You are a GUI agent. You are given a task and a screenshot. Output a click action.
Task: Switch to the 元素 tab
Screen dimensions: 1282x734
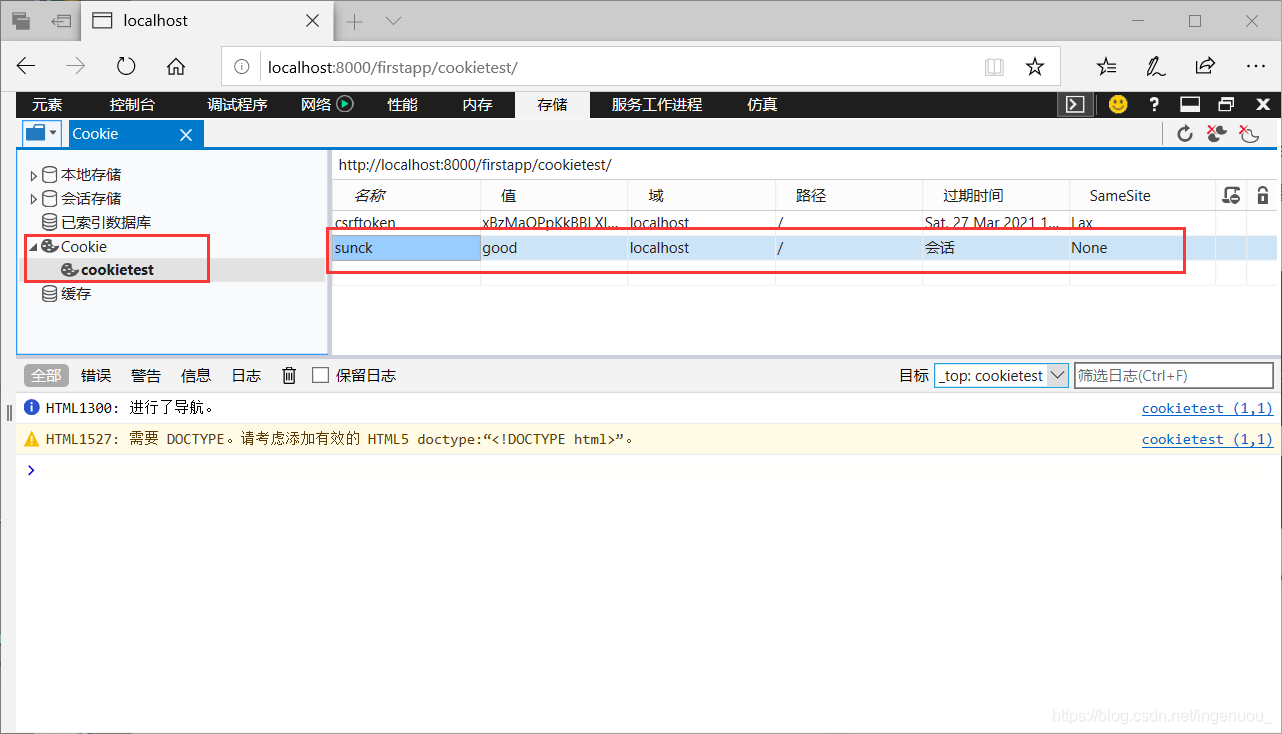[47, 104]
